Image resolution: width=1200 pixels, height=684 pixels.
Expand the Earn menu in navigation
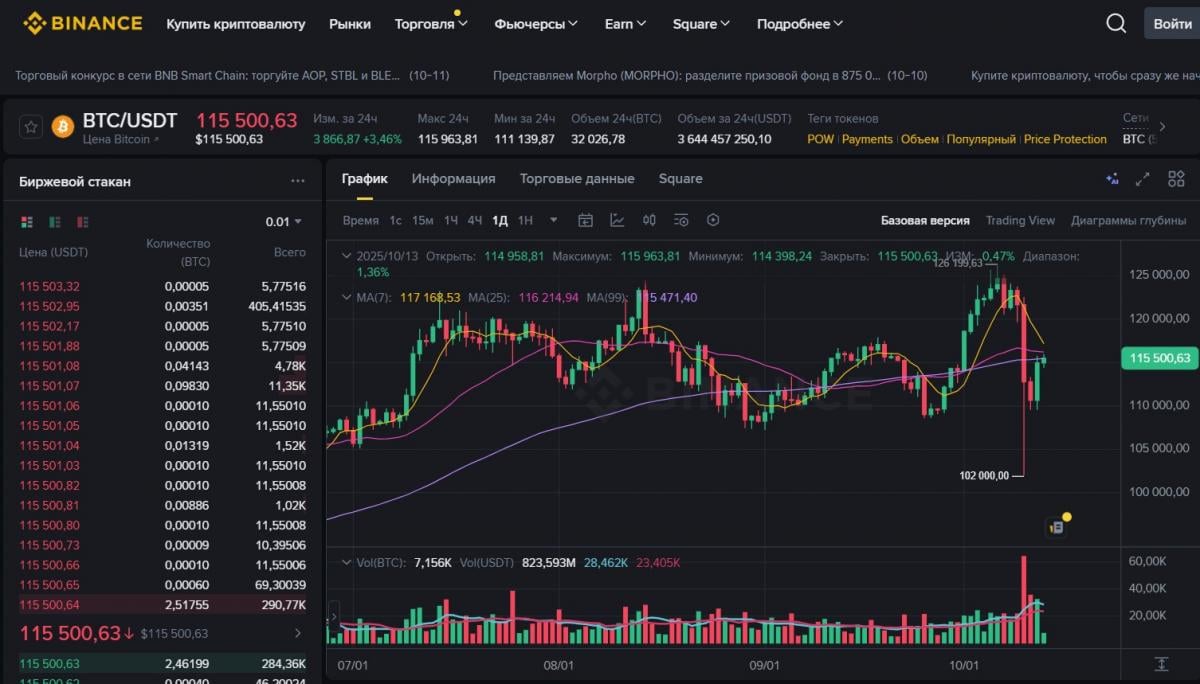click(625, 24)
